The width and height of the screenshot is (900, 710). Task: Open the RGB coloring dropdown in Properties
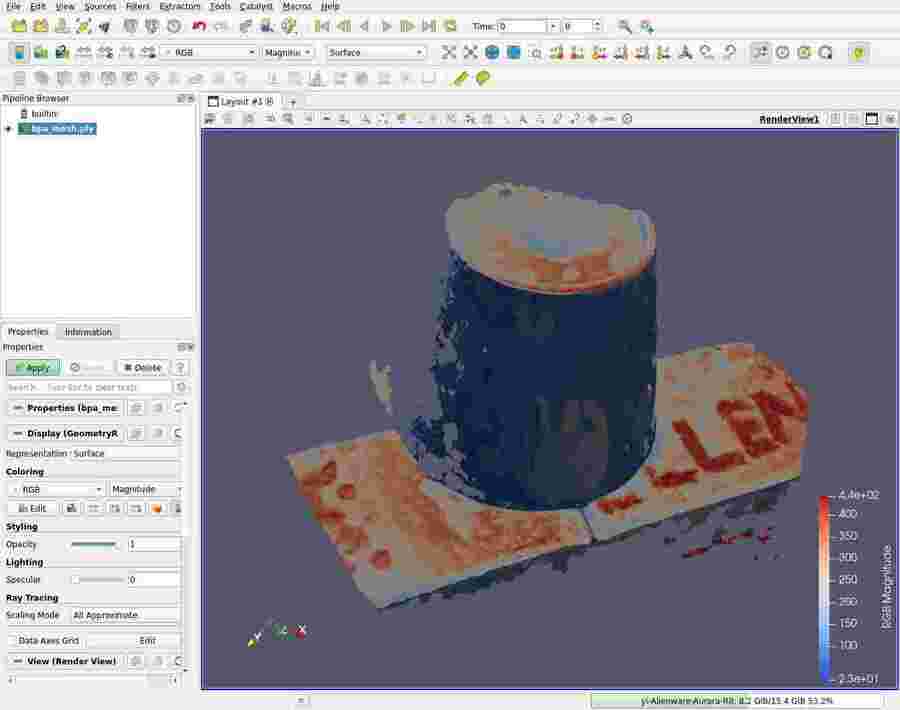(x=56, y=489)
